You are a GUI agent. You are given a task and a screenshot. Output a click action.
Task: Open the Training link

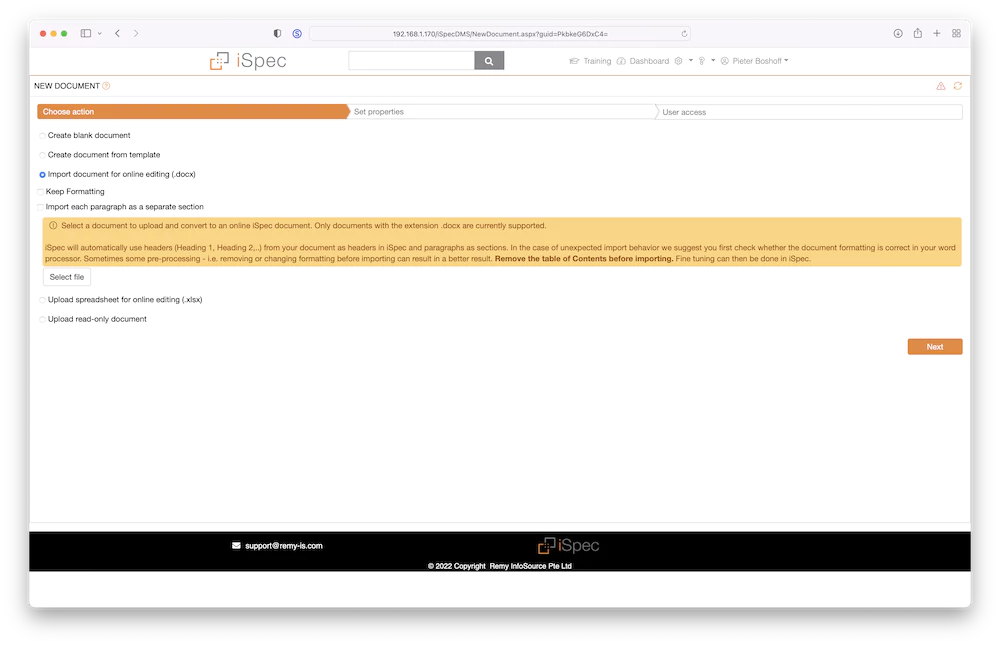click(597, 61)
